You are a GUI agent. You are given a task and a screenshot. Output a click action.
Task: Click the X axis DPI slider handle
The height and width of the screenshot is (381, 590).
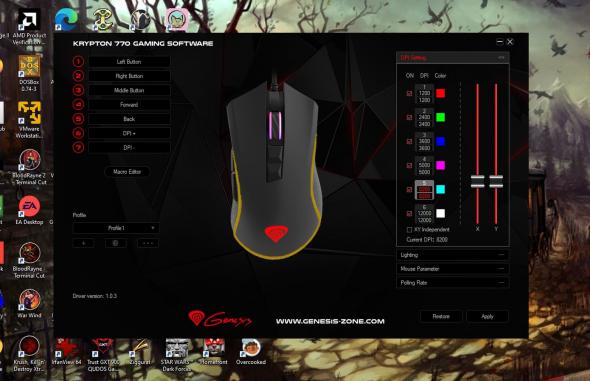(x=477, y=182)
